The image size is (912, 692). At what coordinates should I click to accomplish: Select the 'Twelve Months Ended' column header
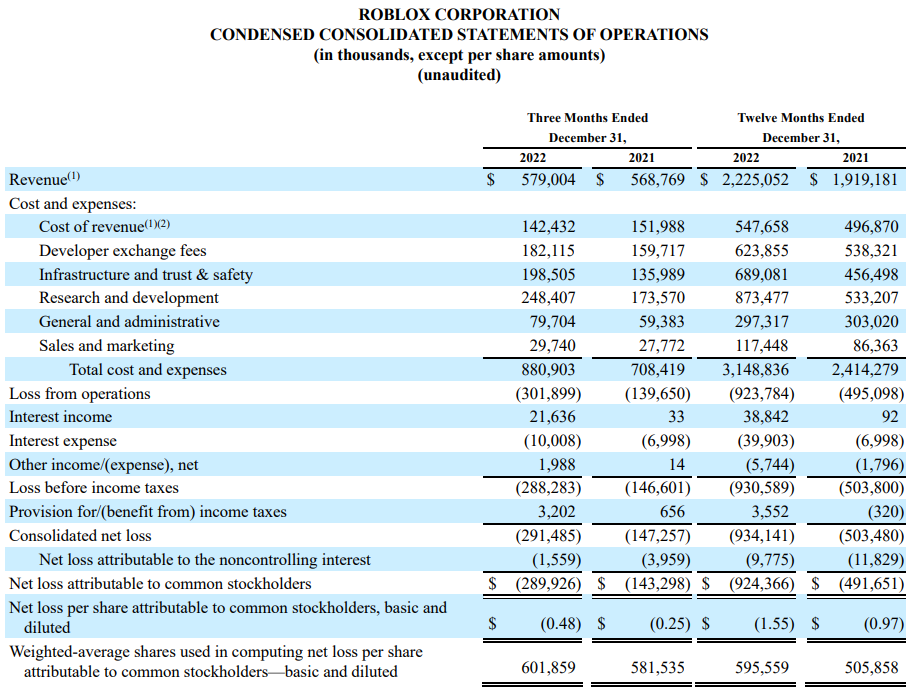[x=801, y=117]
